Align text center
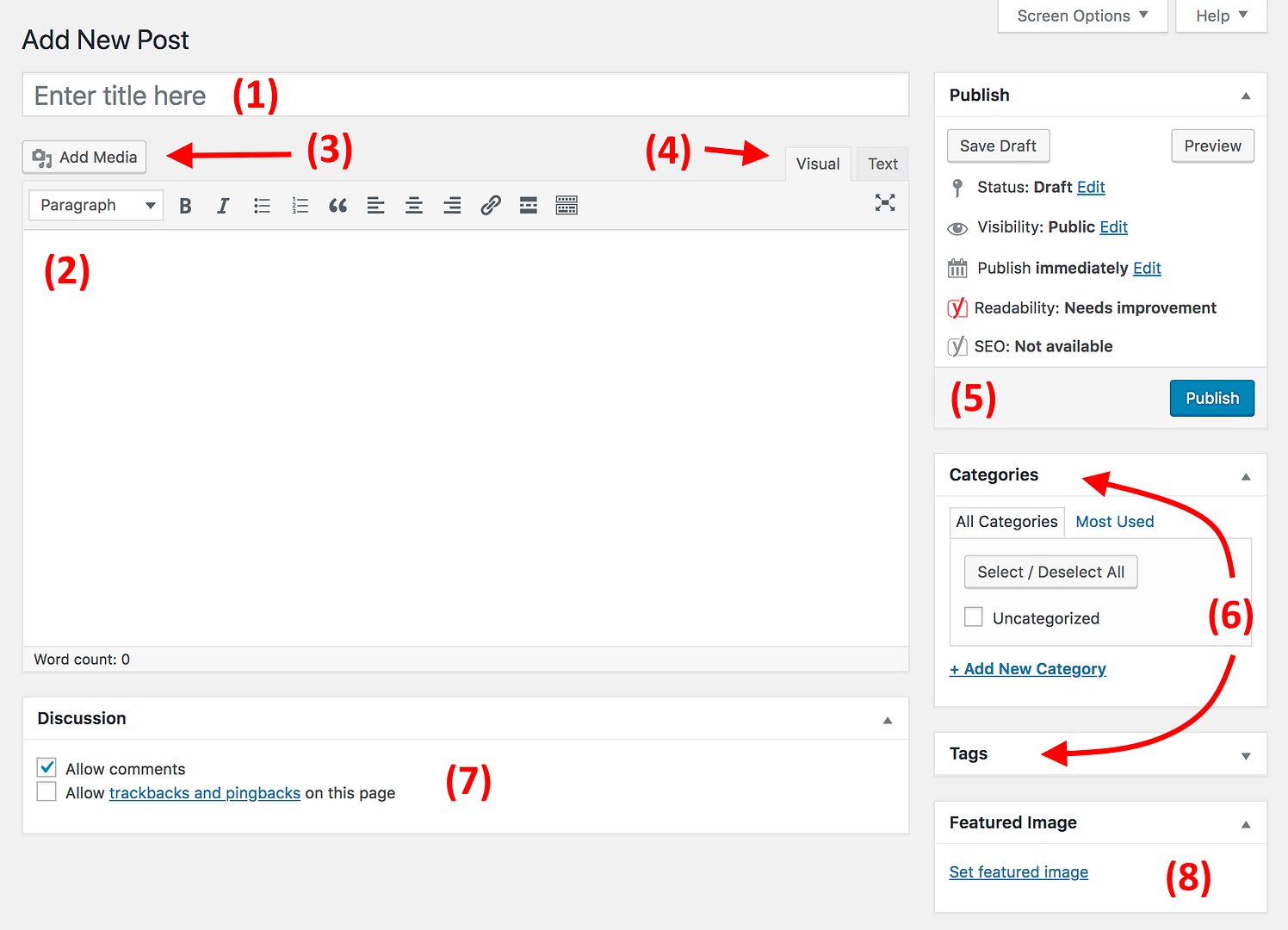The image size is (1288, 930). click(413, 205)
